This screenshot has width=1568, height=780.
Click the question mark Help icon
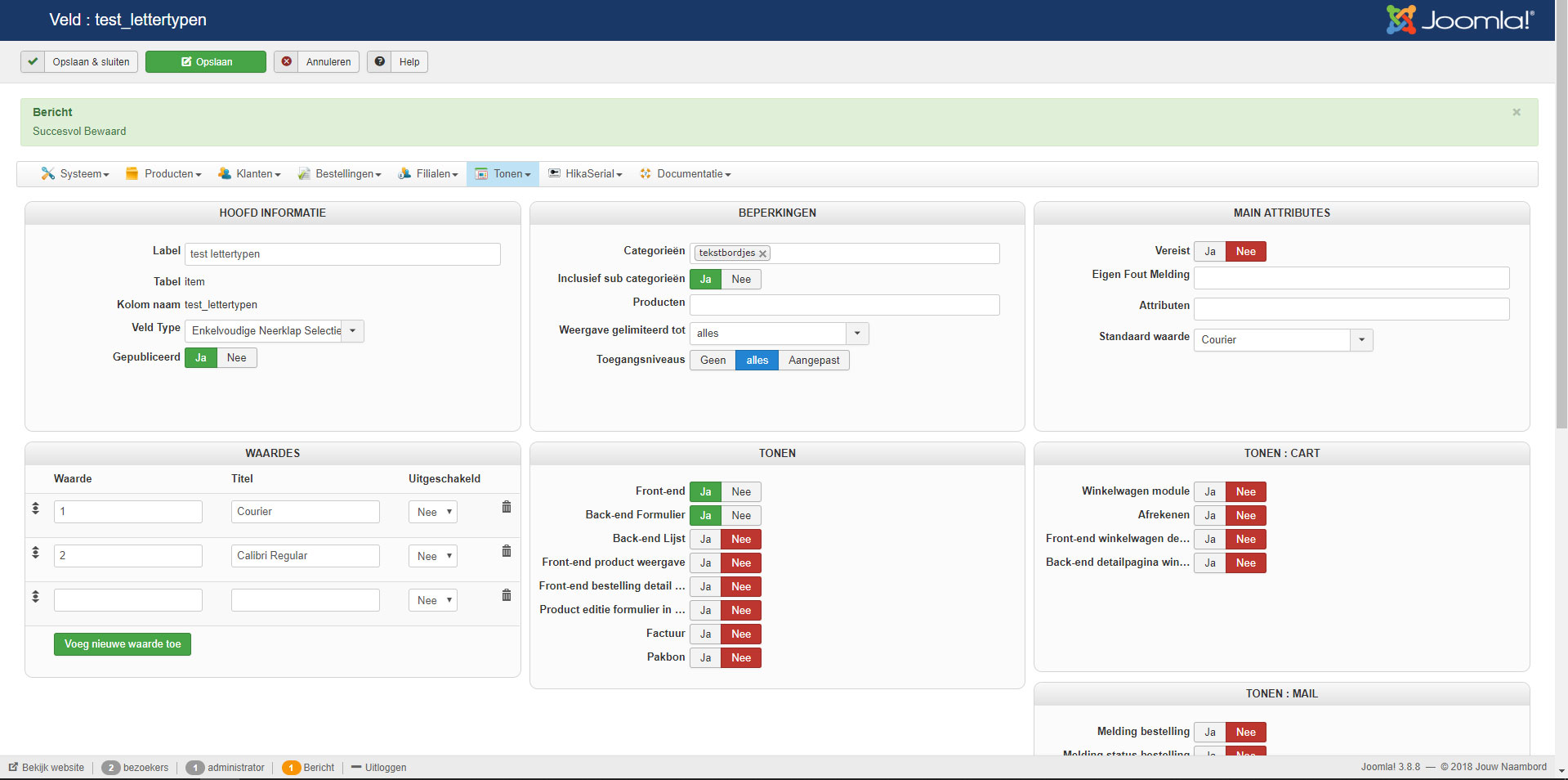click(380, 61)
